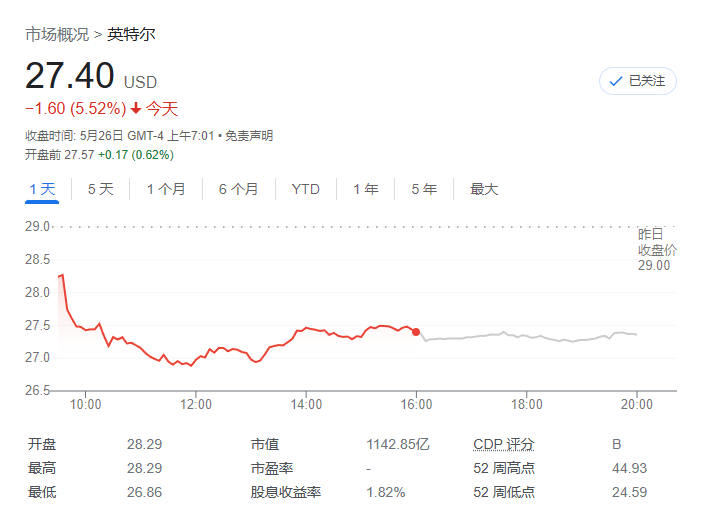Click the 昨日收盘价 29.00 label

656,250
